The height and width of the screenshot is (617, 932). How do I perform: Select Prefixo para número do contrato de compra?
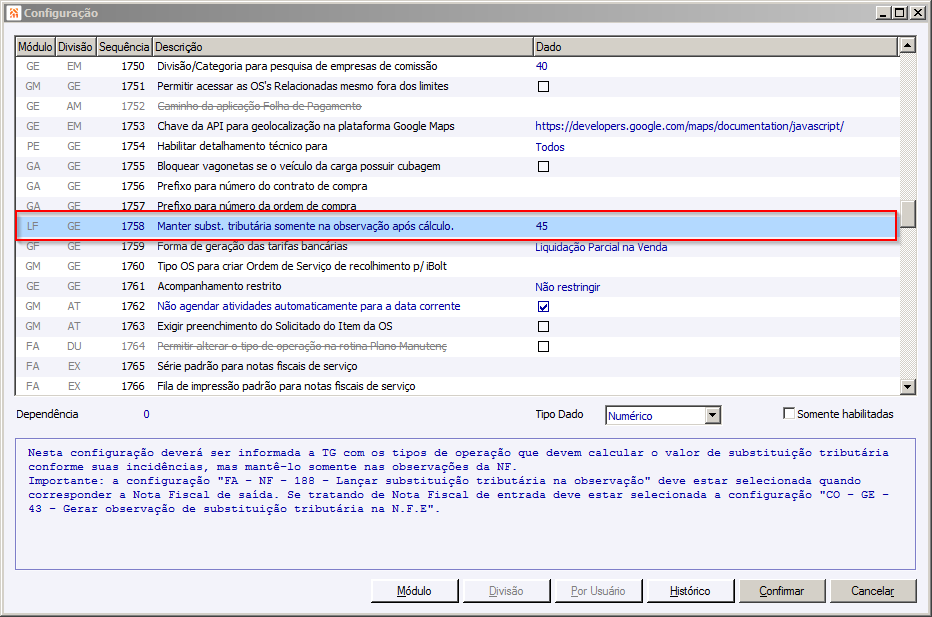456,186
